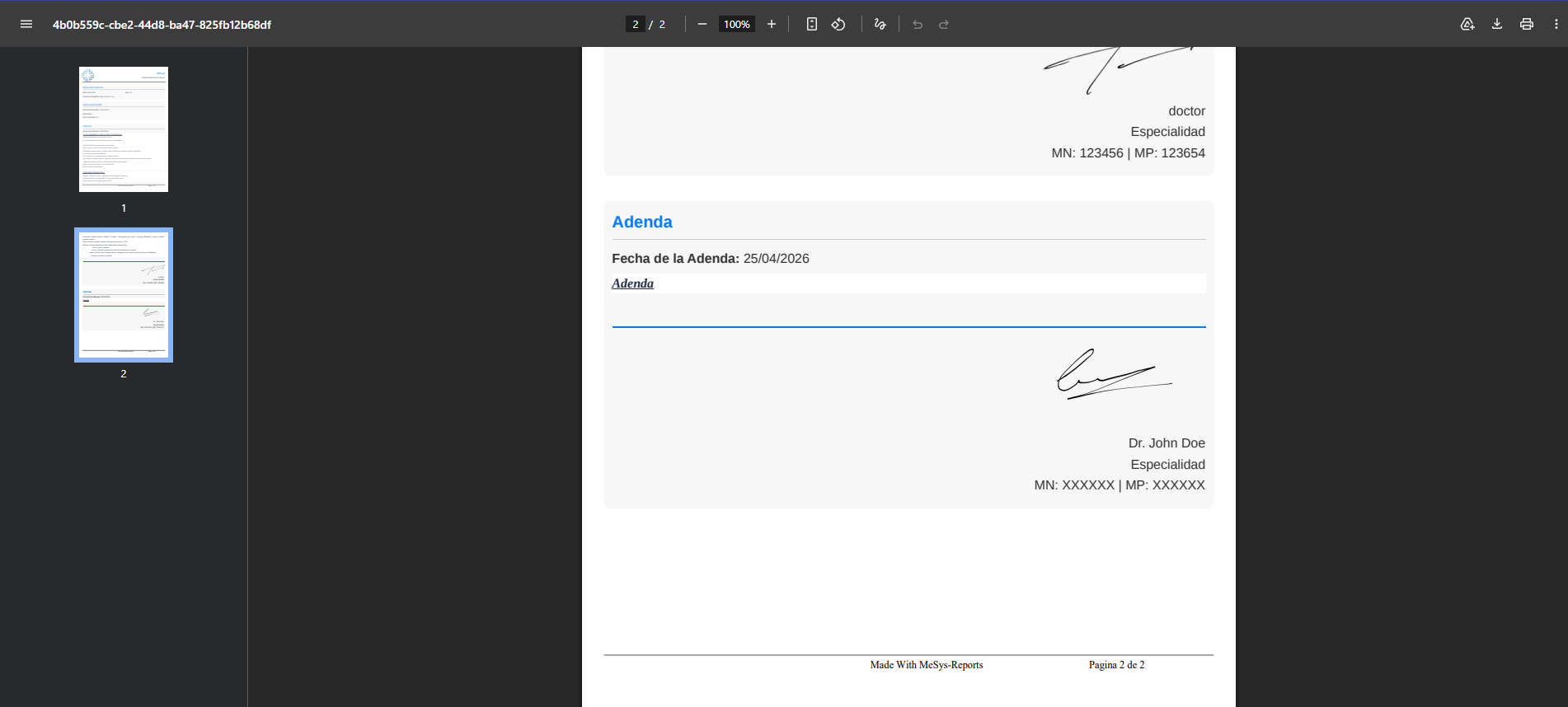Download the PDF file
This screenshot has height=707, width=1568.
click(1497, 24)
